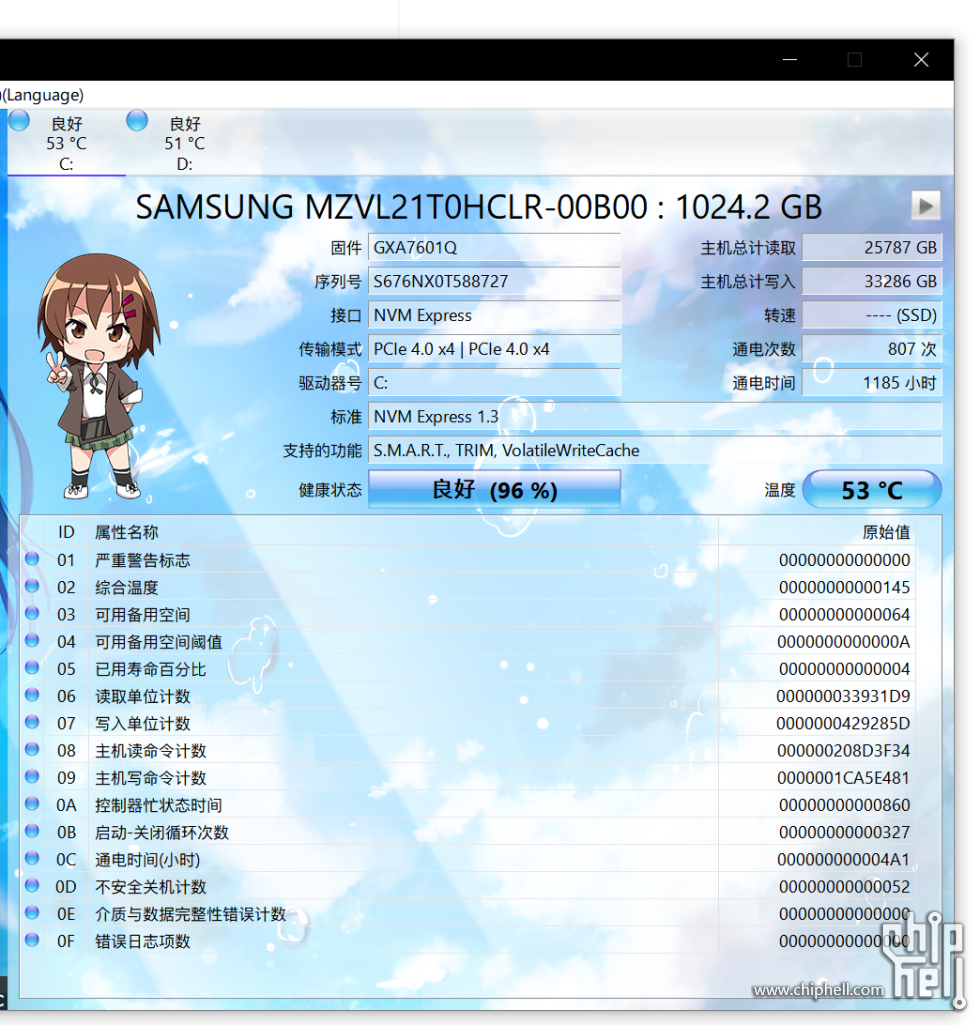Click status orb of row 09 主机写命令计数
Viewport: 980px width, 1025px height.
[32, 777]
